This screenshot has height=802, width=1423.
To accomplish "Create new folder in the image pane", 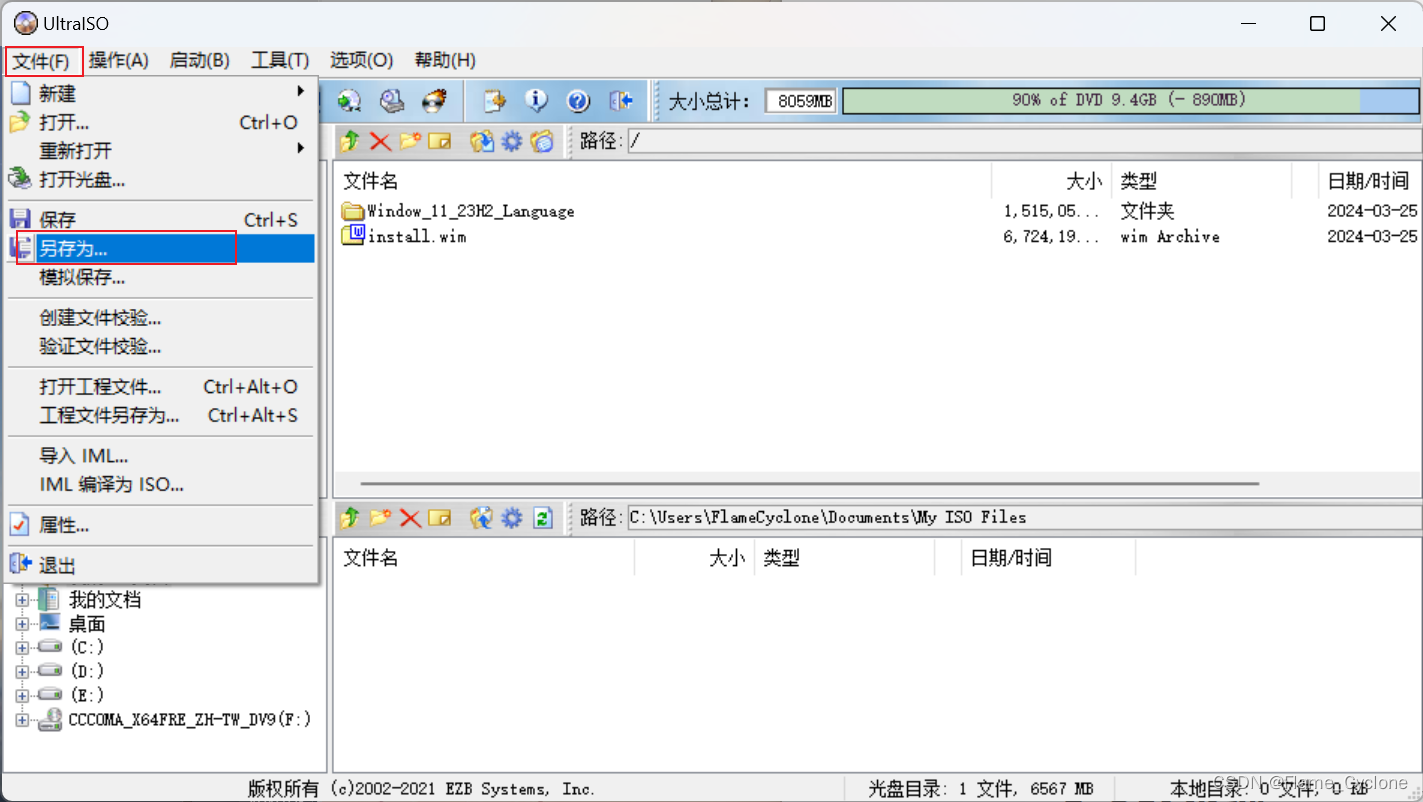I will point(410,141).
